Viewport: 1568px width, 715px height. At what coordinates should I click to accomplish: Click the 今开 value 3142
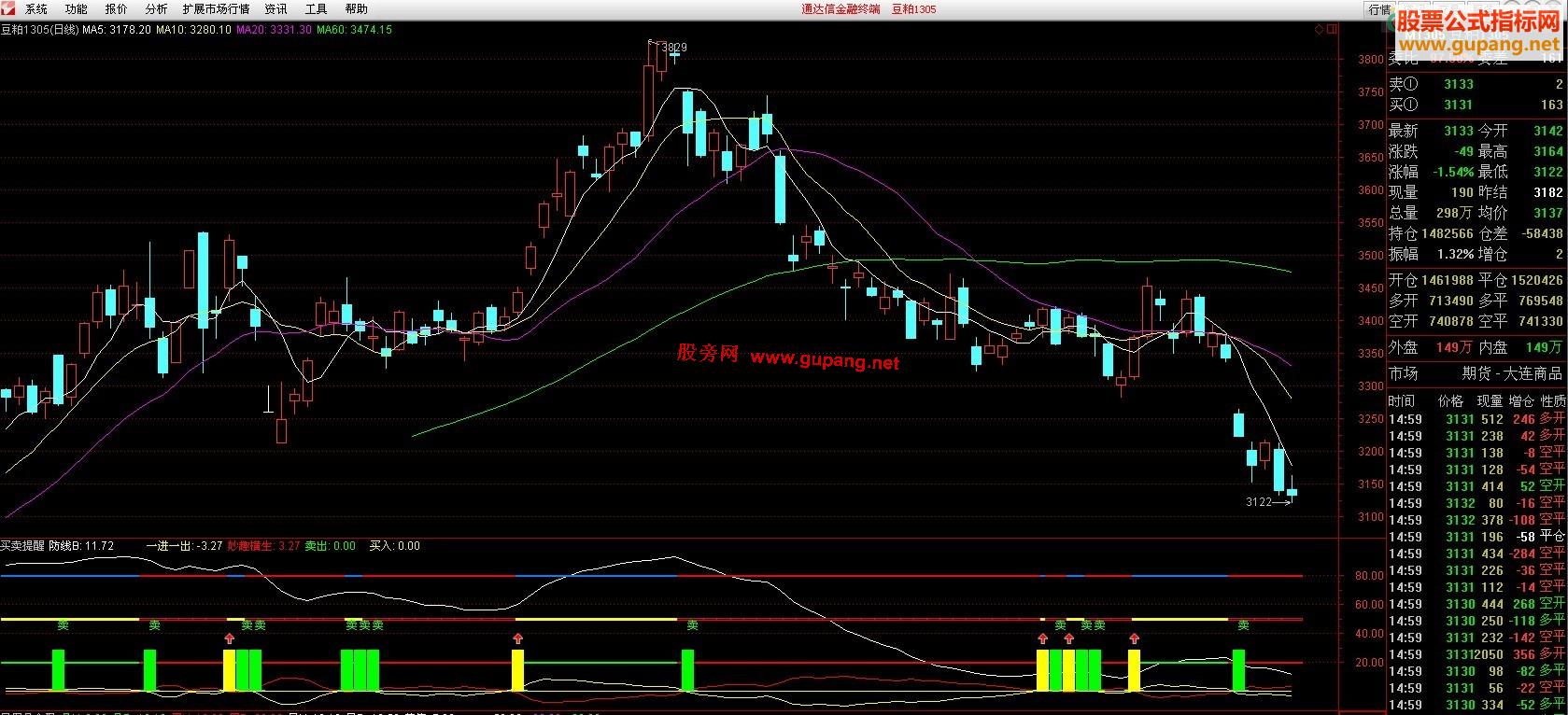coord(1547,131)
